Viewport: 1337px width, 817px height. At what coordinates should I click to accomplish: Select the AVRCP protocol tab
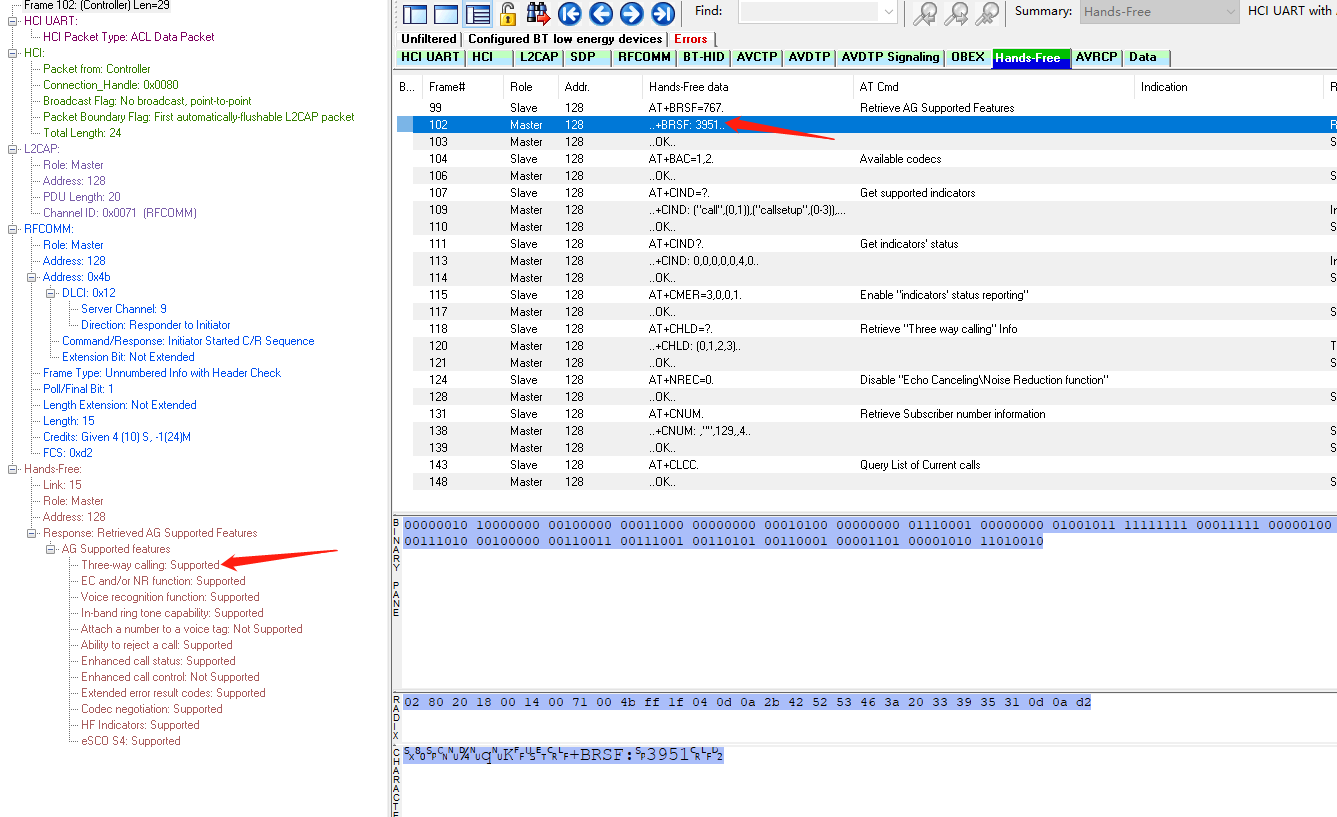[1096, 57]
